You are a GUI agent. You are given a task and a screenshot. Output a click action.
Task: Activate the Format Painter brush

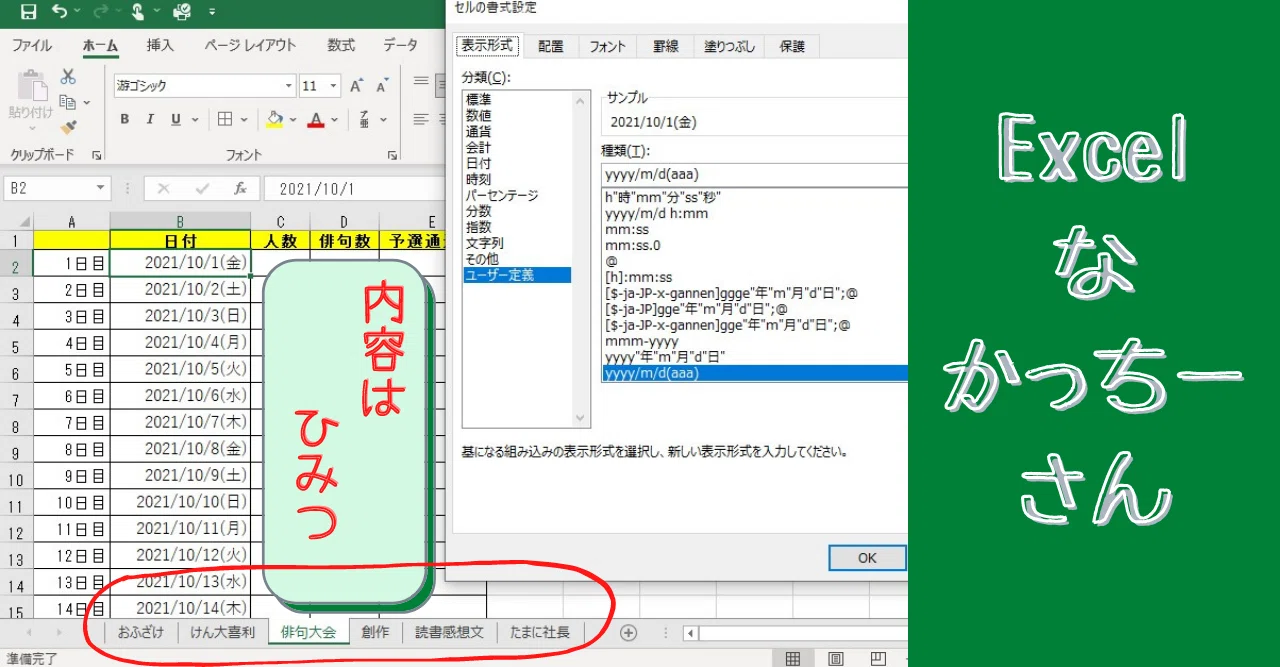tap(68, 127)
